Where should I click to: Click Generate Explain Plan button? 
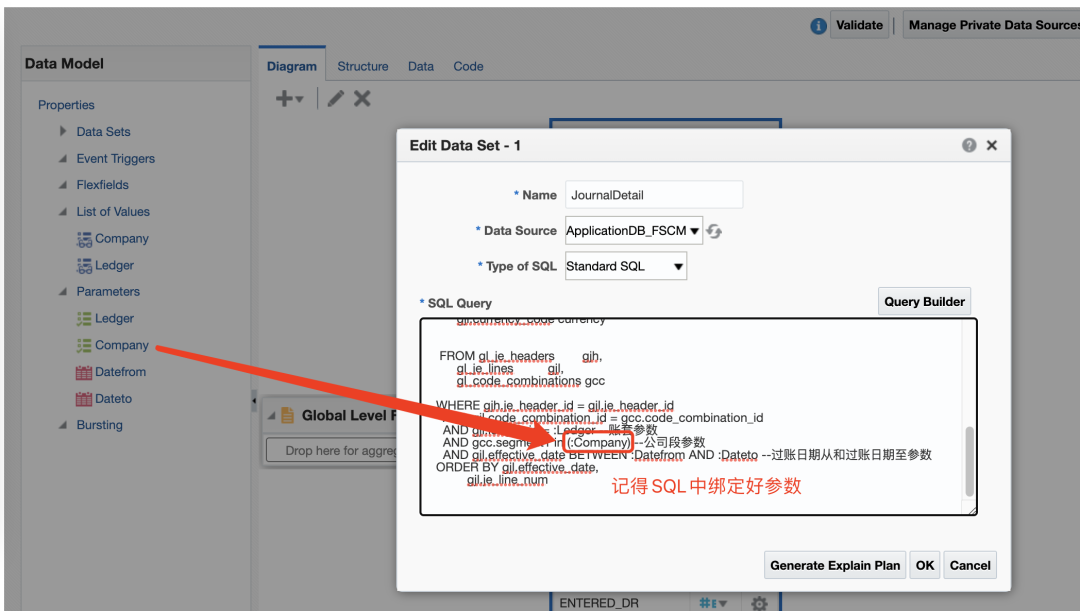click(835, 566)
